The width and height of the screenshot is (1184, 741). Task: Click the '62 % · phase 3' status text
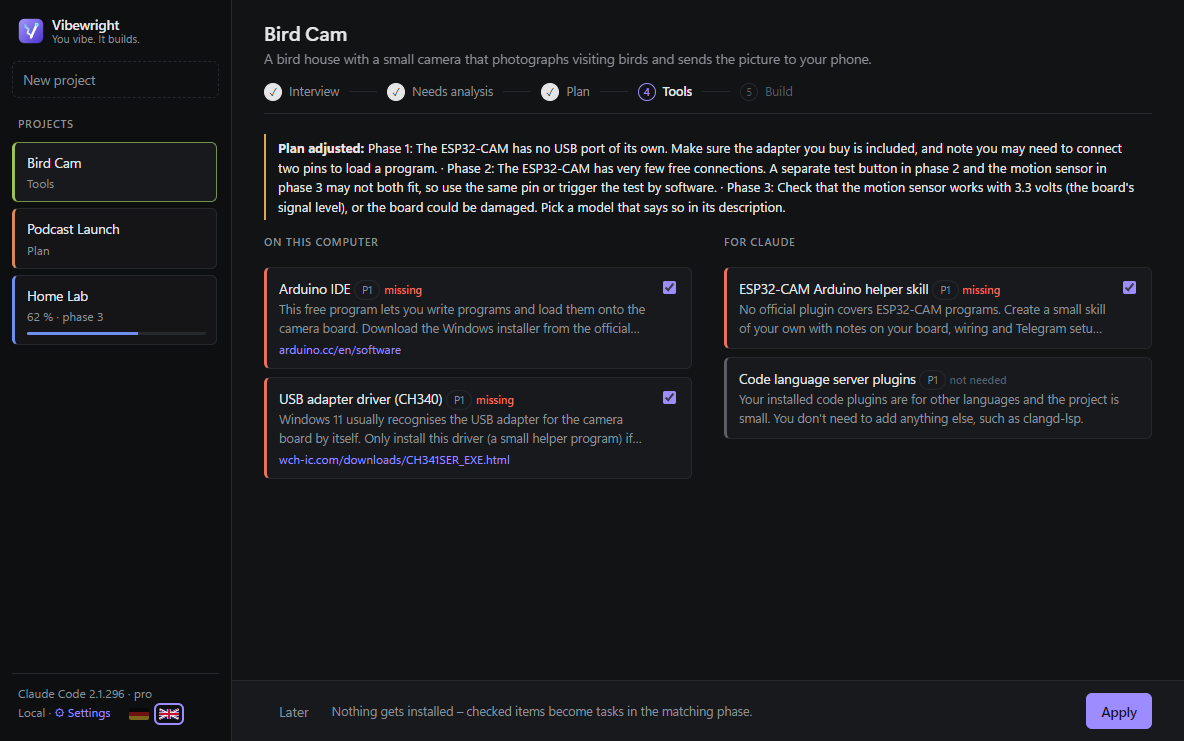pos(66,317)
